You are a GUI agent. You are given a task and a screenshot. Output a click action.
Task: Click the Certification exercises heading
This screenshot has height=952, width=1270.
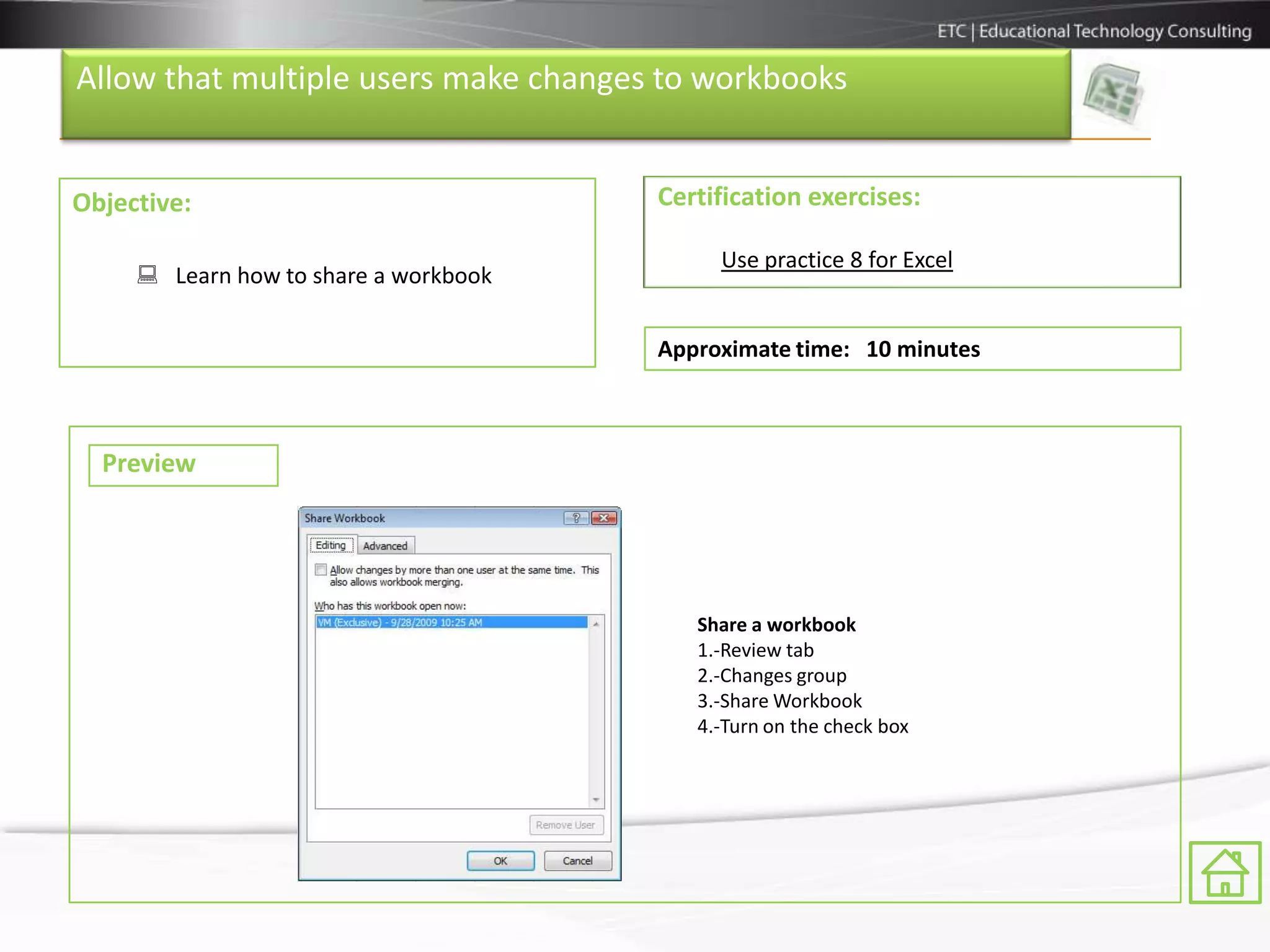pyautogui.click(x=789, y=197)
